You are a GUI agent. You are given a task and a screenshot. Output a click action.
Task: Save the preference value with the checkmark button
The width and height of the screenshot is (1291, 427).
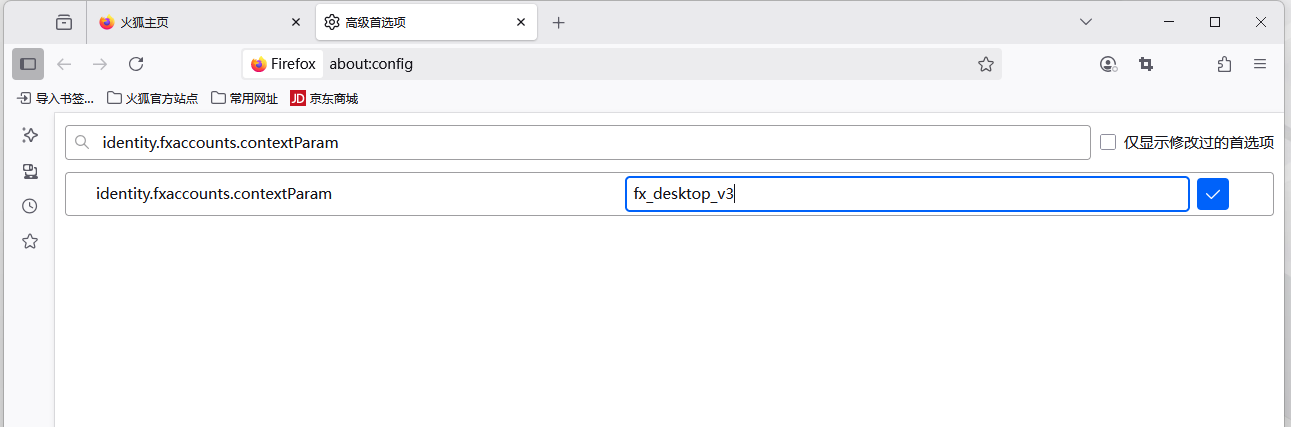tap(1213, 194)
